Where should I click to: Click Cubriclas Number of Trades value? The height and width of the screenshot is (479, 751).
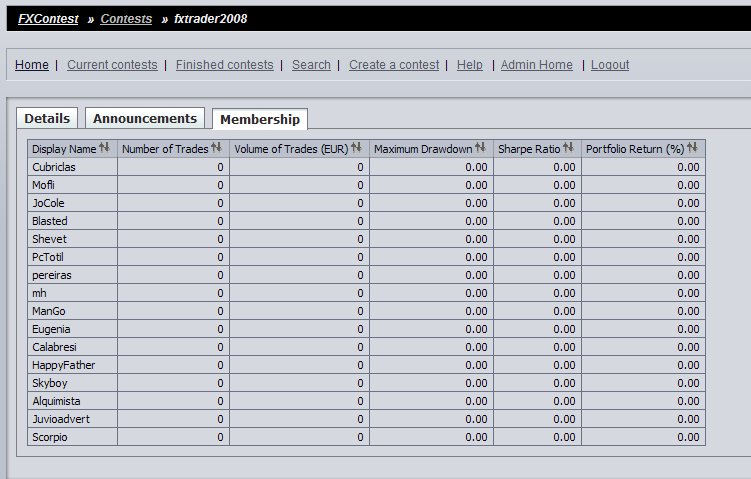[220, 167]
